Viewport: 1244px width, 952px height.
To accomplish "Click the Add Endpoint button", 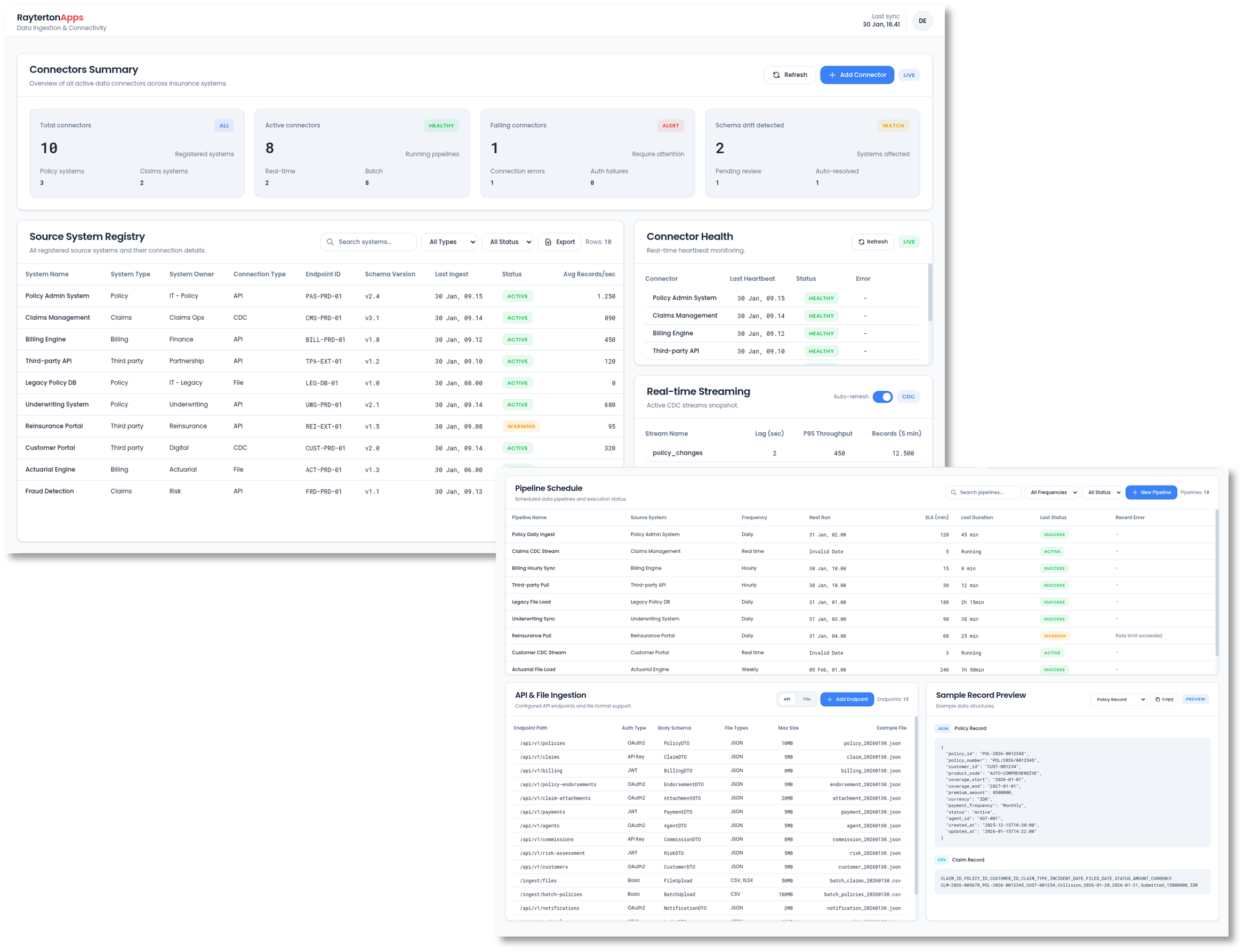I will [847, 699].
